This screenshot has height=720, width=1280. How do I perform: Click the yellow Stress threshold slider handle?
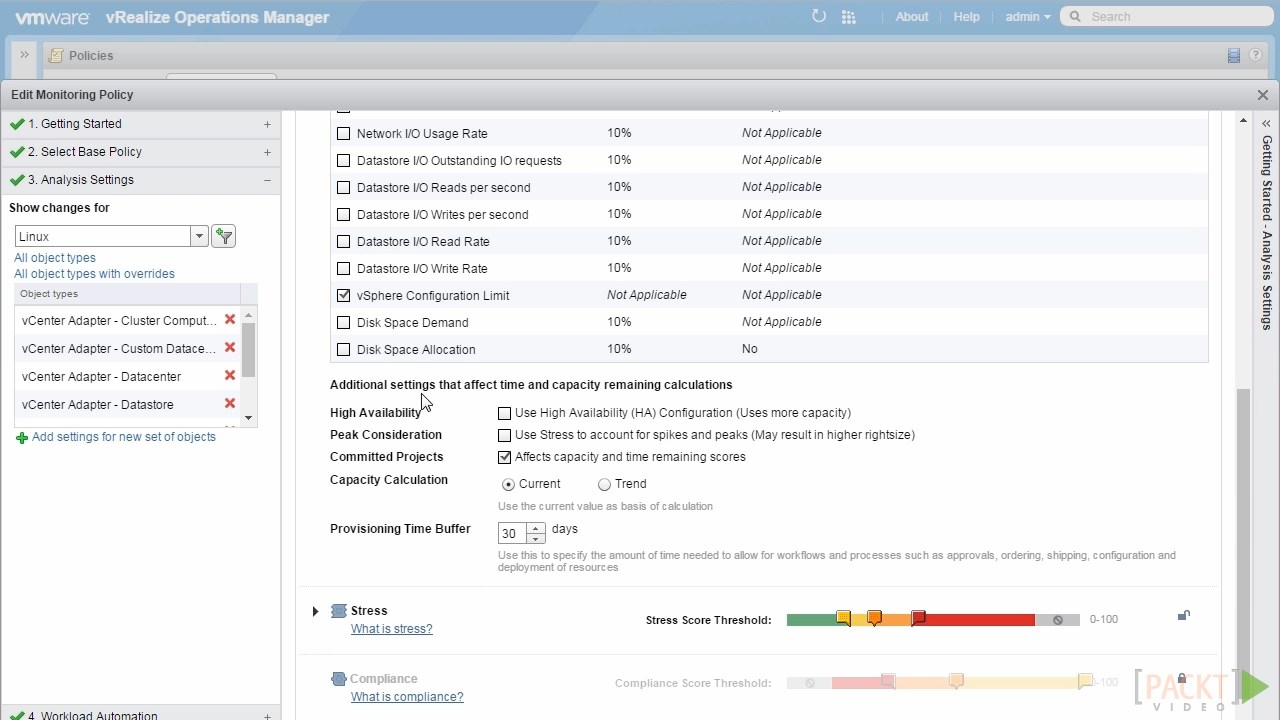[844, 618]
